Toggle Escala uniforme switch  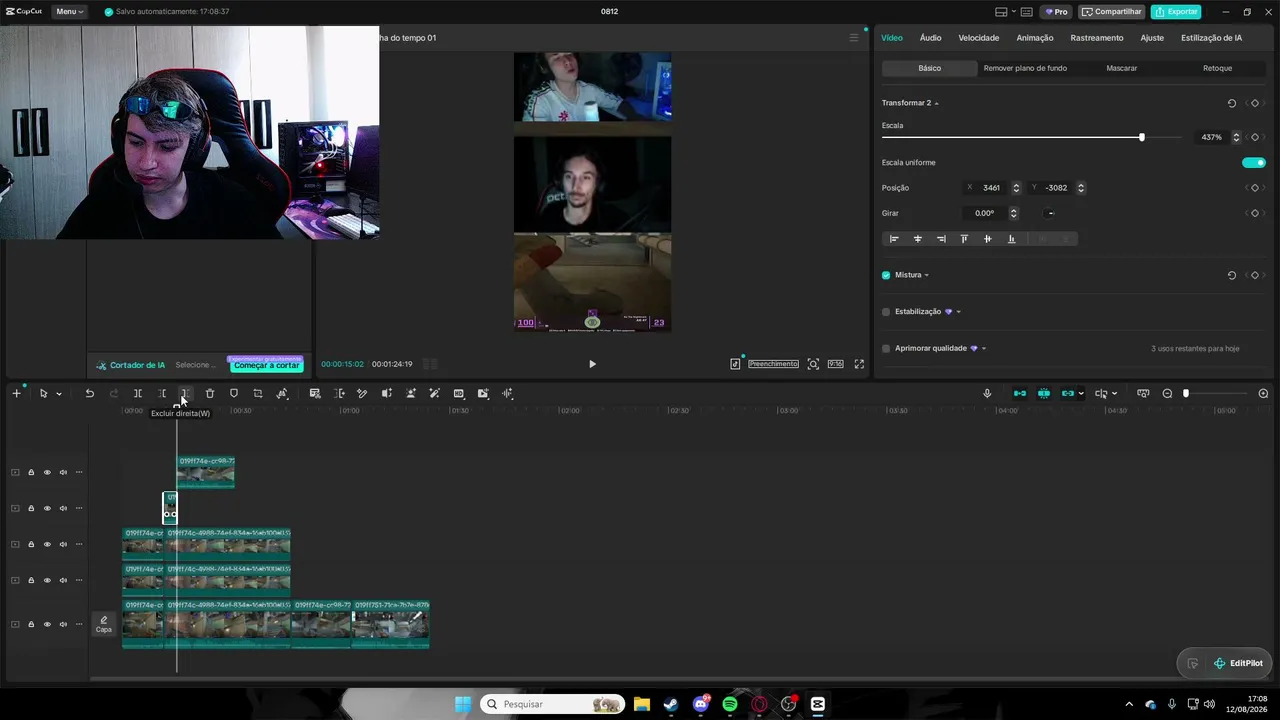(1254, 163)
